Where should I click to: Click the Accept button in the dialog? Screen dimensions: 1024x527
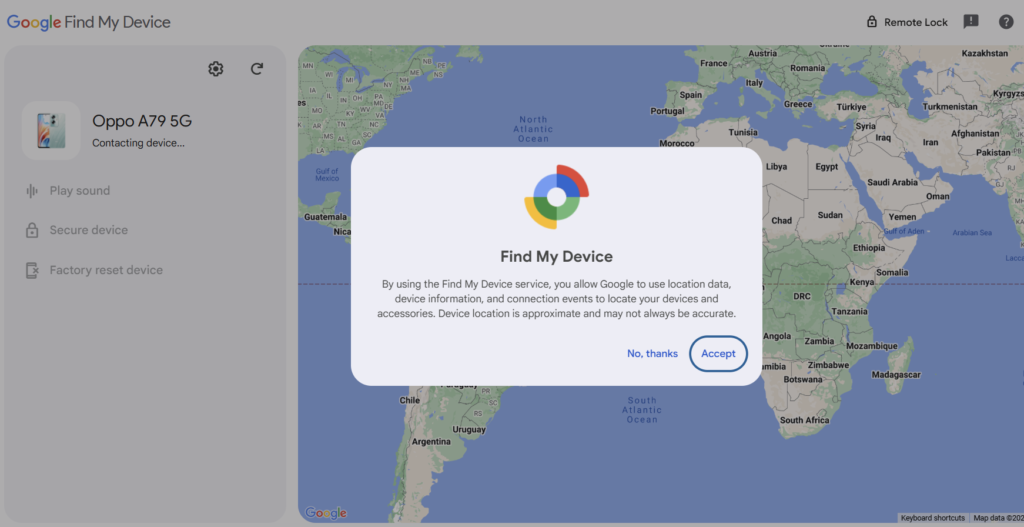pos(718,353)
